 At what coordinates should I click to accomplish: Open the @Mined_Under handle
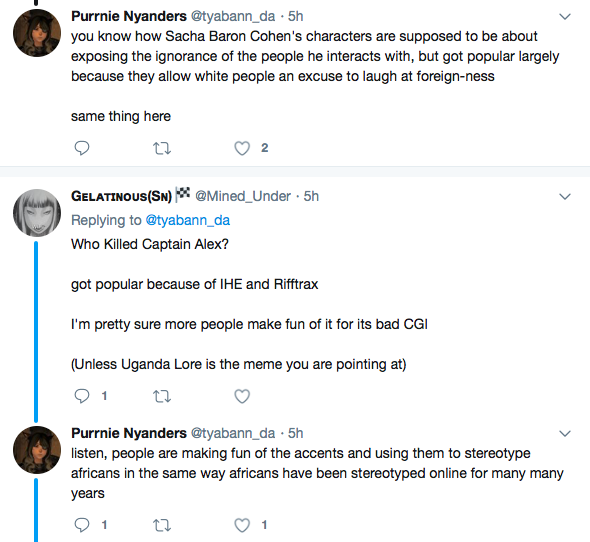coord(243,196)
